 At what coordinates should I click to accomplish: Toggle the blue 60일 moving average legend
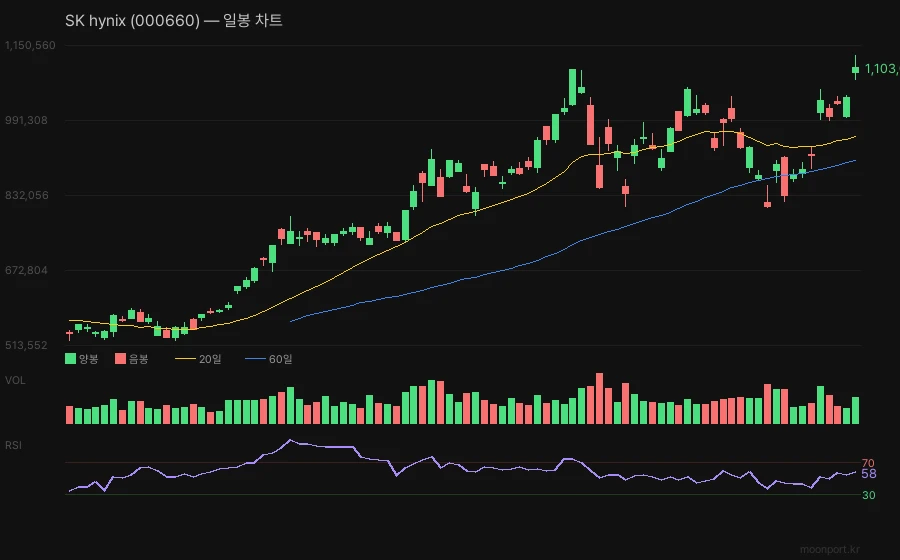(x=268, y=359)
